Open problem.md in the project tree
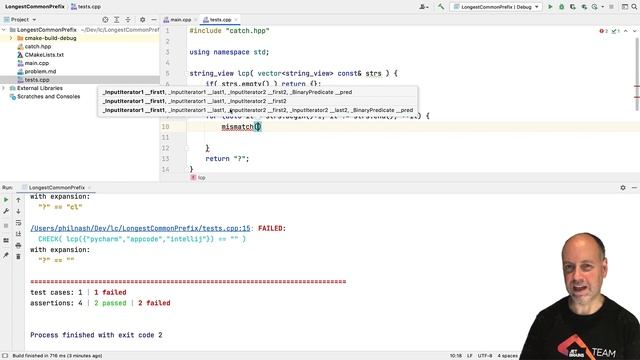 (x=40, y=71)
